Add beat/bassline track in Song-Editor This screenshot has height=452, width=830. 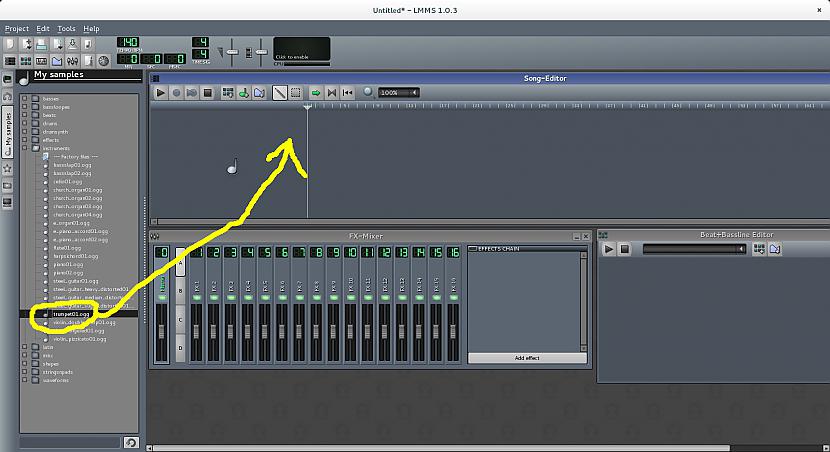(228, 93)
